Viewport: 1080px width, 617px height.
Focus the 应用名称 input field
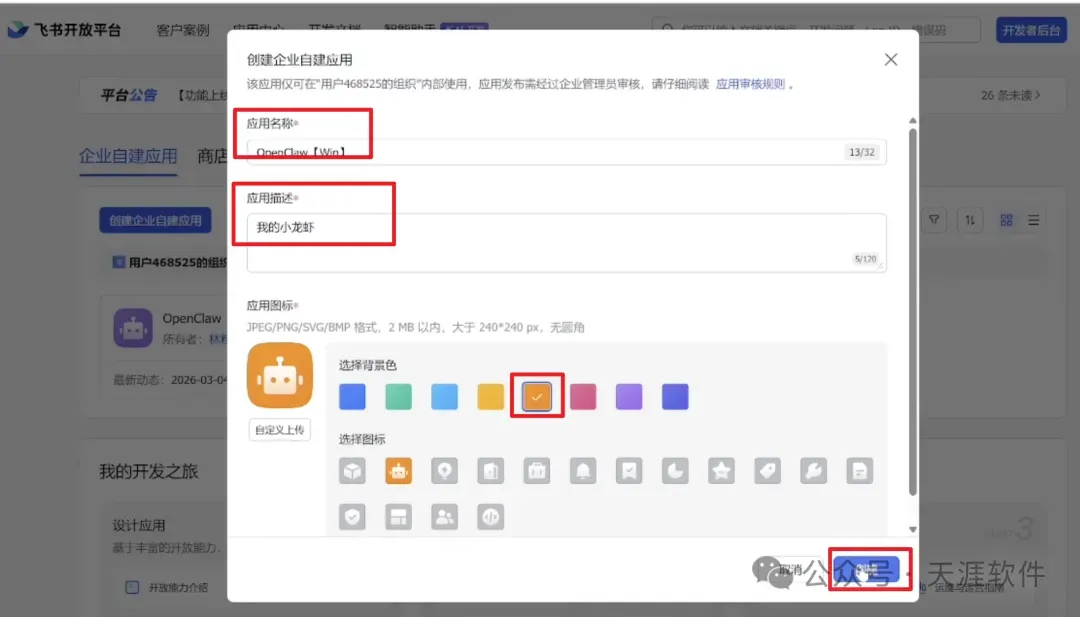(x=566, y=152)
